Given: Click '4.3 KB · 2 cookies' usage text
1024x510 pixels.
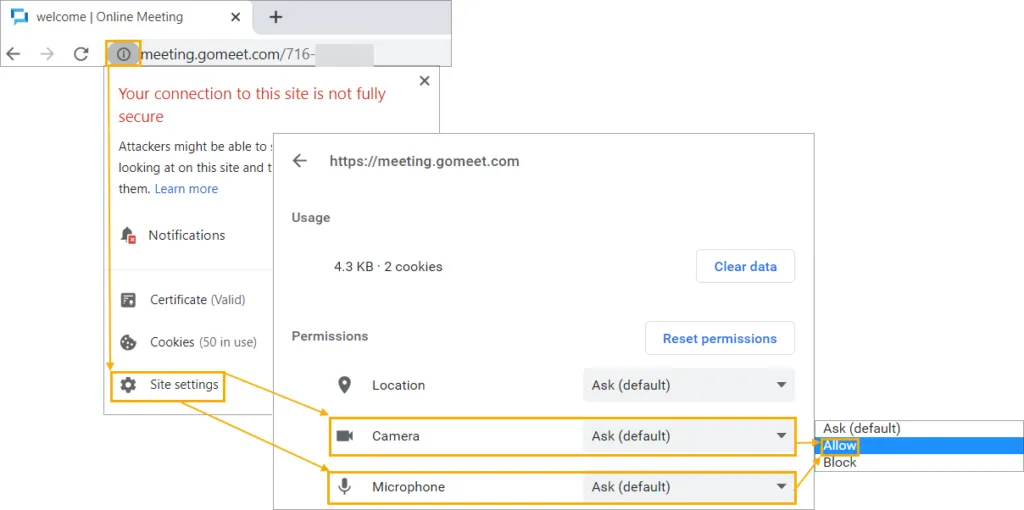Looking at the screenshot, I should [388, 266].
